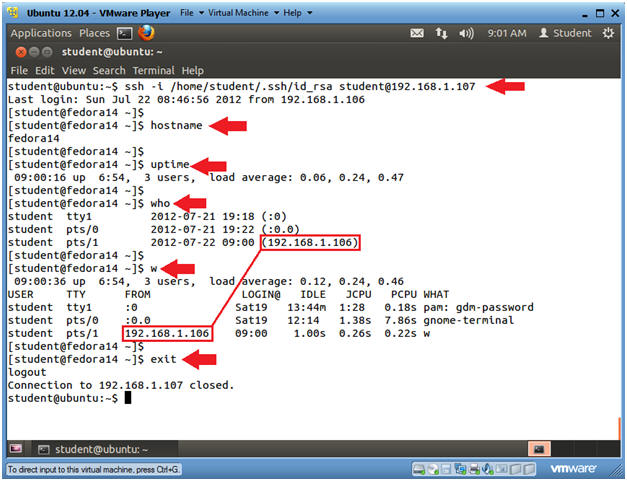Click the 9:01 AM clock in panel
This screenshot has height=481, width=627.
pos(507,33)
